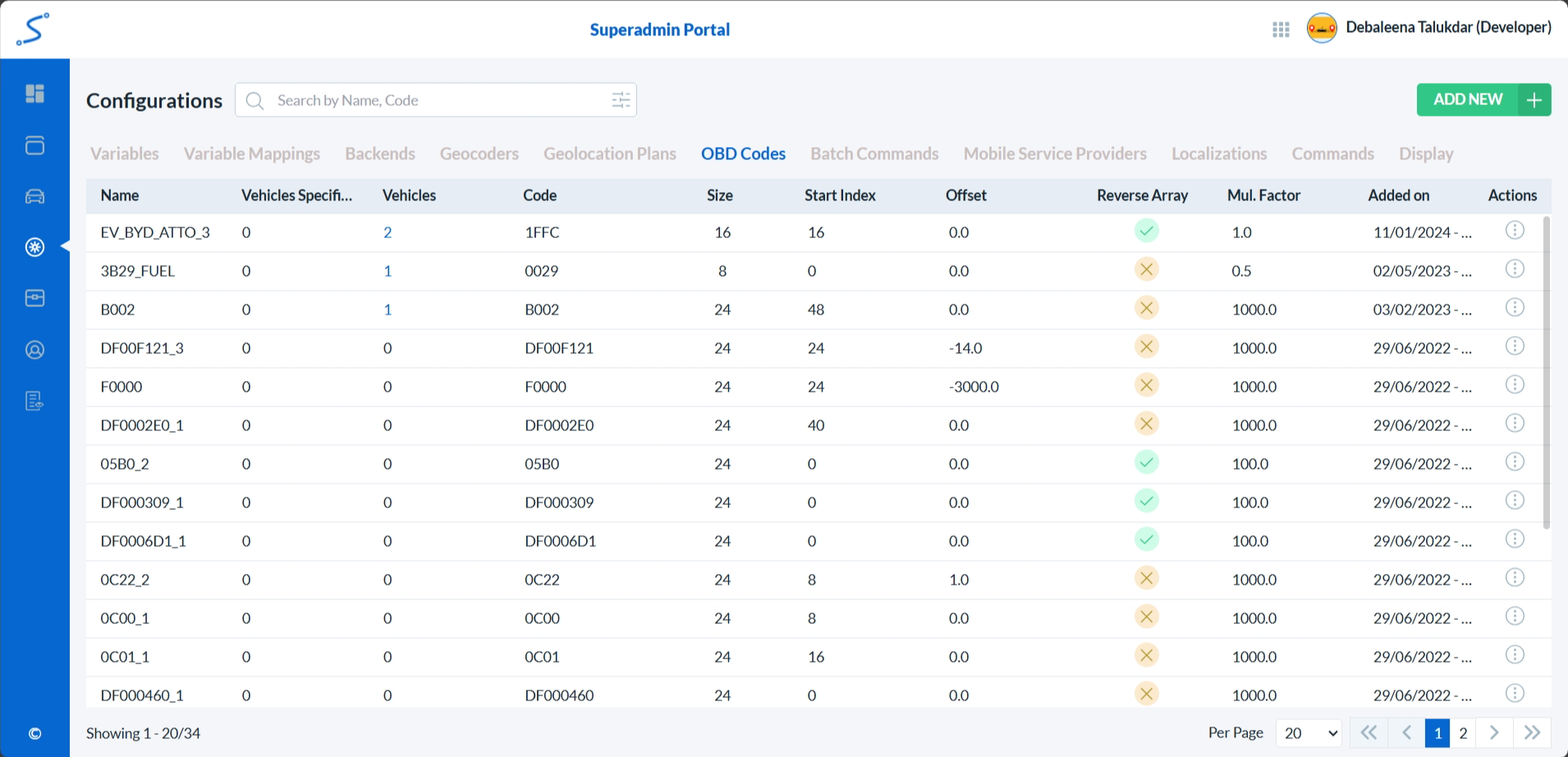Open actions menu for EV_BYD_ATTO_3 row
The height and width of the screenshot is (757, 1568).
point(1515,231)
